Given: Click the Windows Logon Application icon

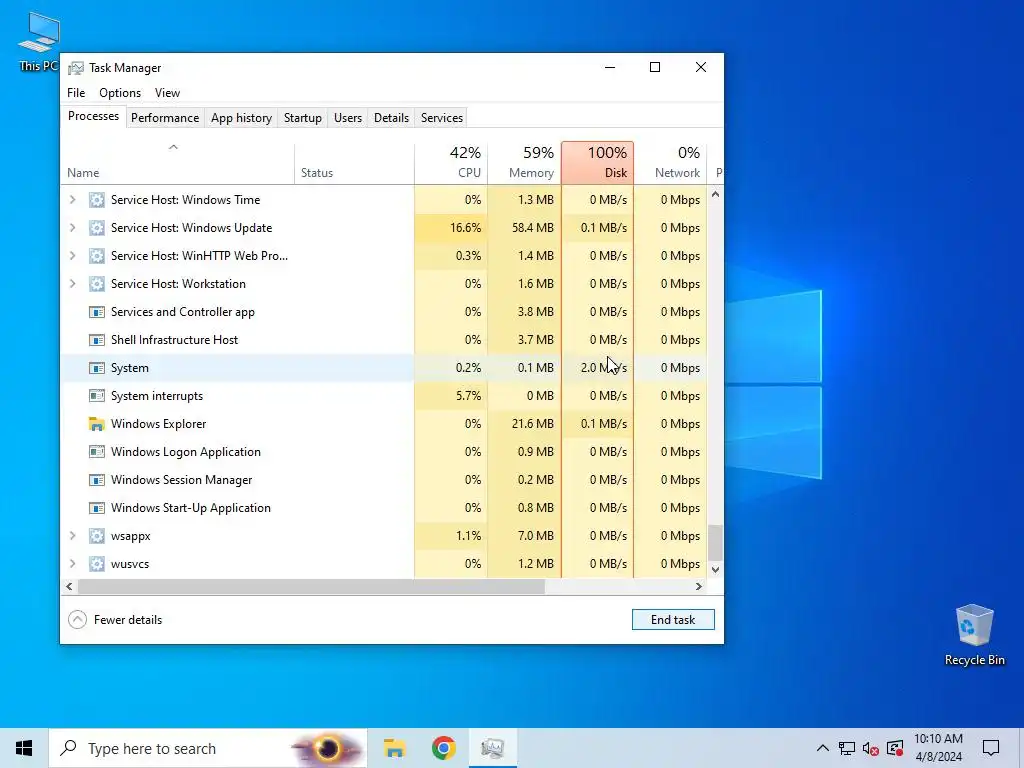Looking at the screenshot, I should pyautogui.click(x=97, y=452).
